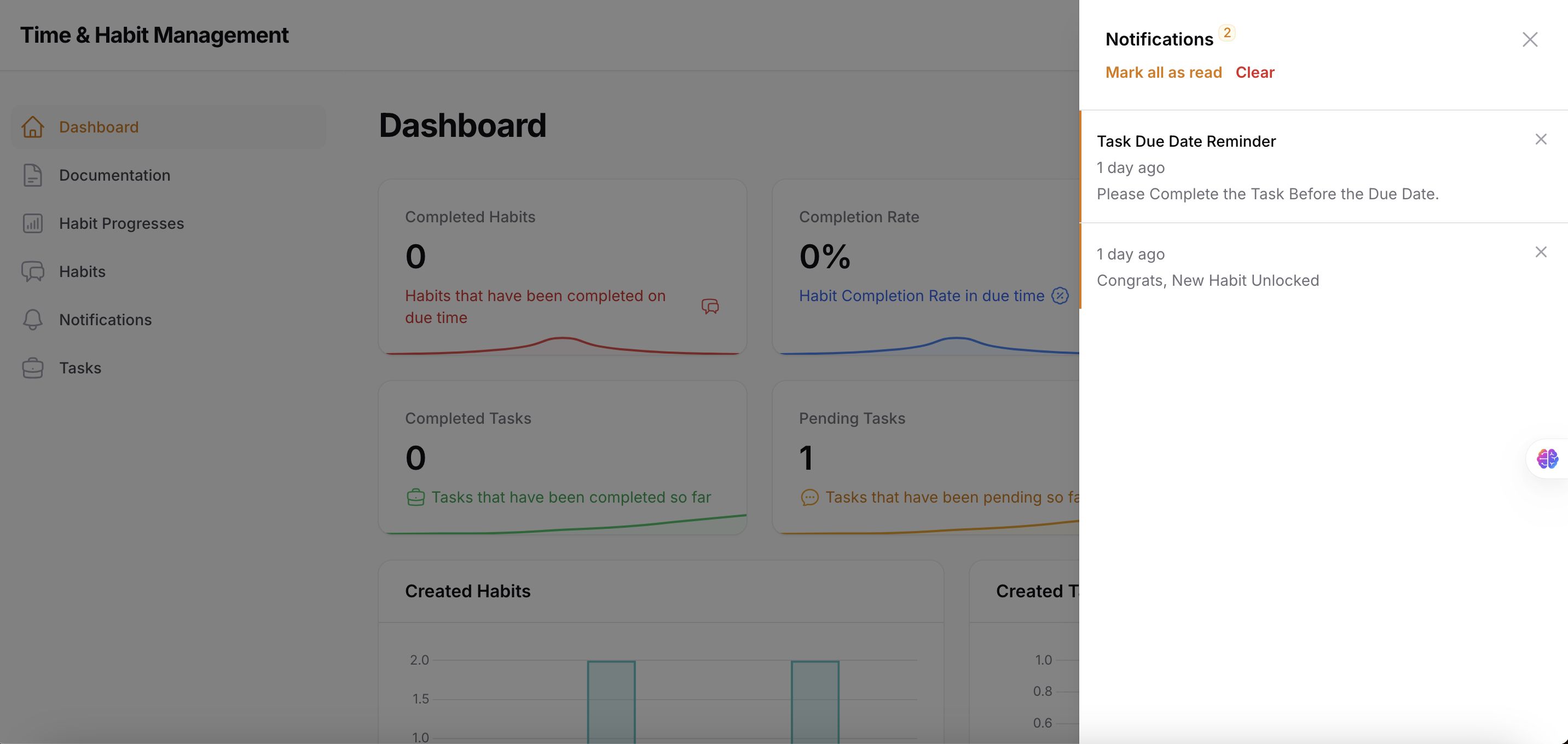The width and height of the screenshot is (1568, 744).
Task: Open the Tasks page from sidebar
Action: point(80,368)
